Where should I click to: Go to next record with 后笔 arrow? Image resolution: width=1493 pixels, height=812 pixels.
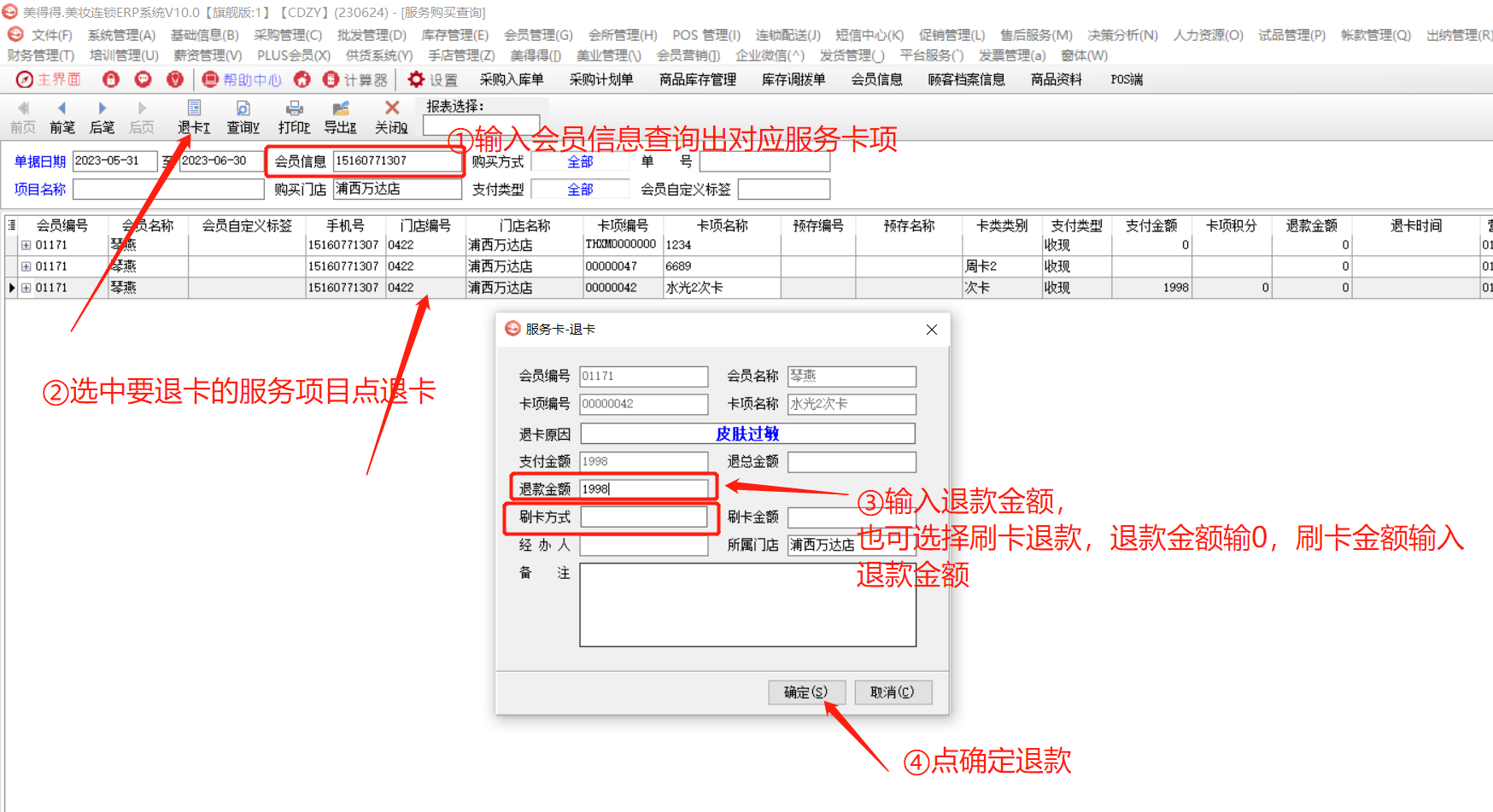point(102,108)
